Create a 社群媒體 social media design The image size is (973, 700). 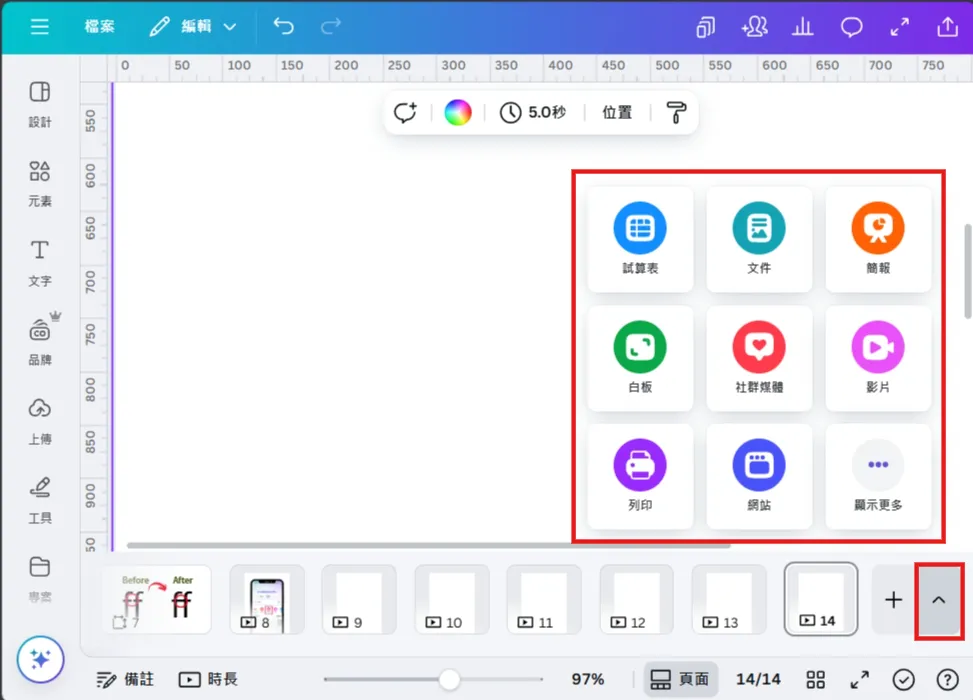click(x=759, y=358)
